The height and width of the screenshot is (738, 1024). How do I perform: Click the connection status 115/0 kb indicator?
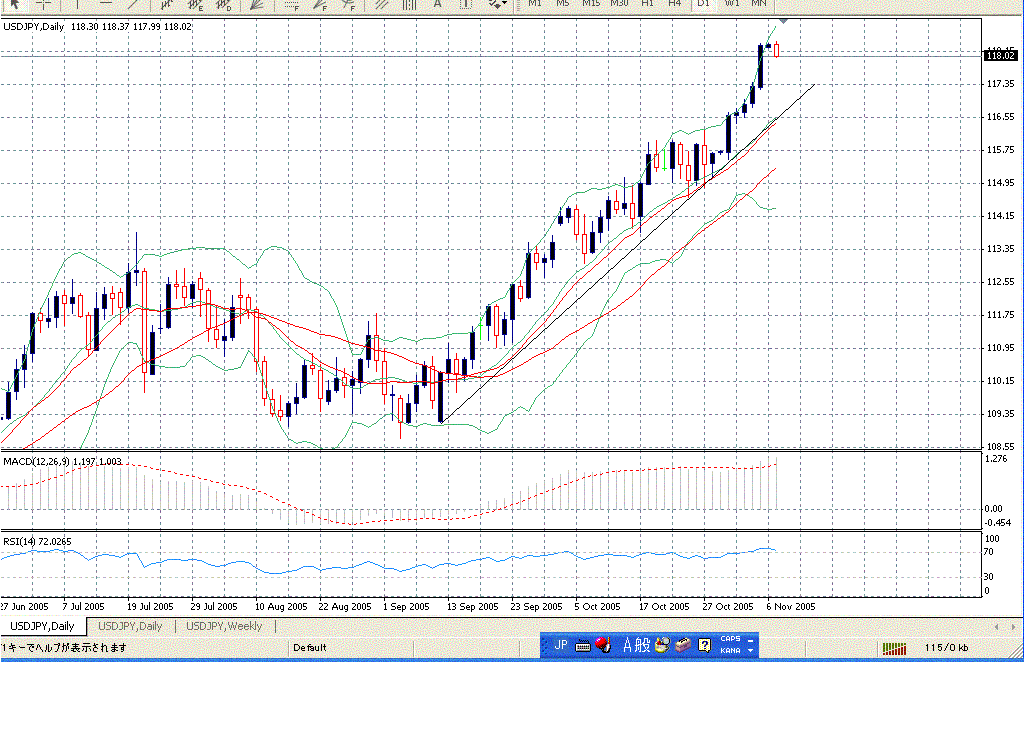coord(945,648)
